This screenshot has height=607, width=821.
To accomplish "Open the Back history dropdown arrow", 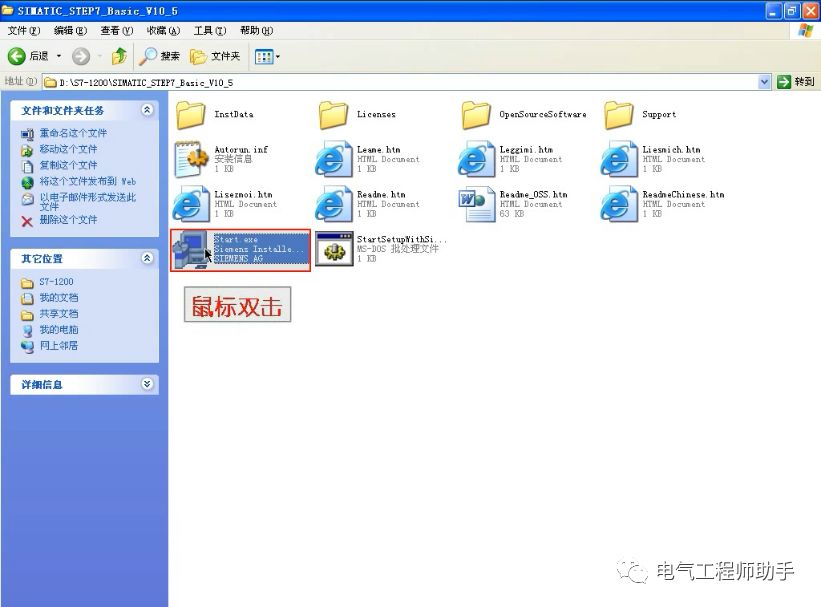I will coord(59,56).
